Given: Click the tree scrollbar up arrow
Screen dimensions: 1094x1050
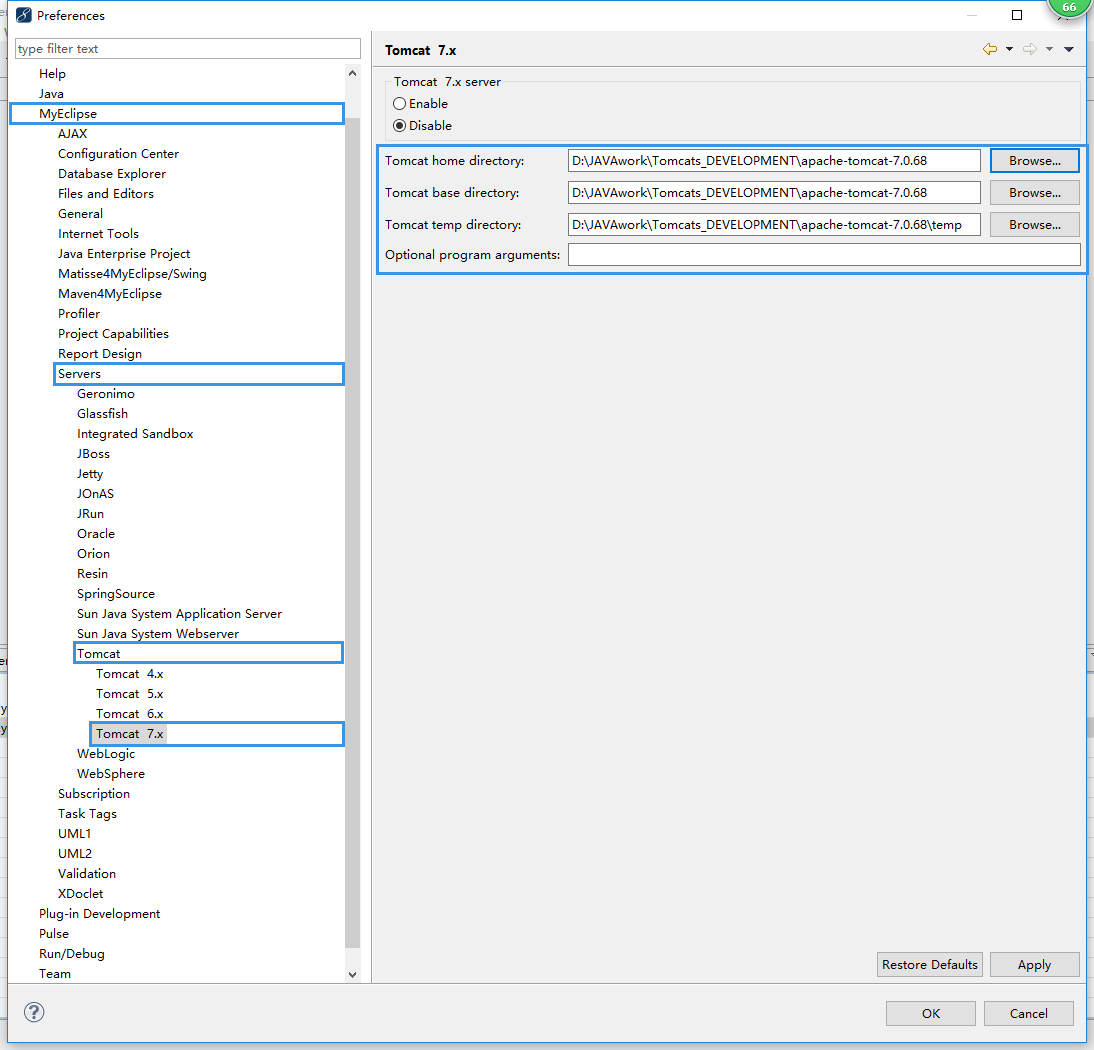Looking at the screenshot, I should click(352, 73).
